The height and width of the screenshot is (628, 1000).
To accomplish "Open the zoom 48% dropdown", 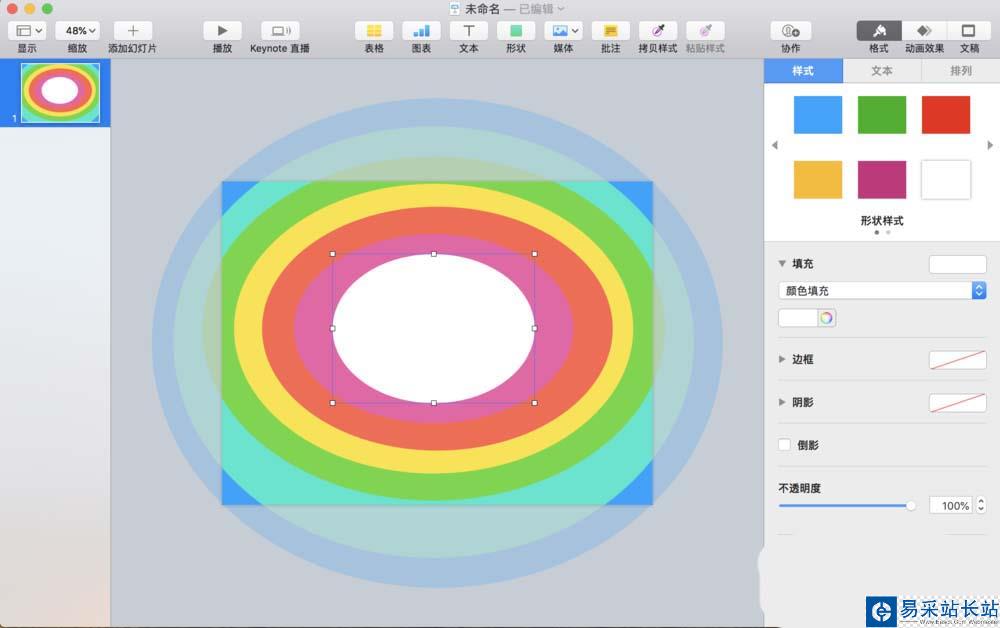I will coord(77,31).
